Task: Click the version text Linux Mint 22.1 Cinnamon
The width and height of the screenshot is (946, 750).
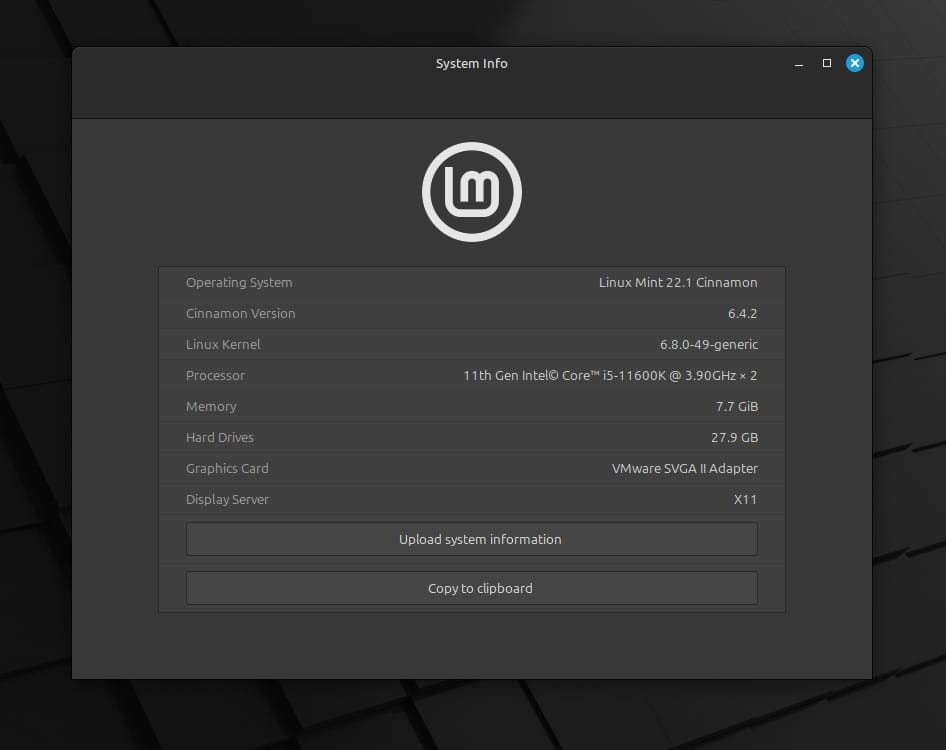Action: (x=677, y=282)
